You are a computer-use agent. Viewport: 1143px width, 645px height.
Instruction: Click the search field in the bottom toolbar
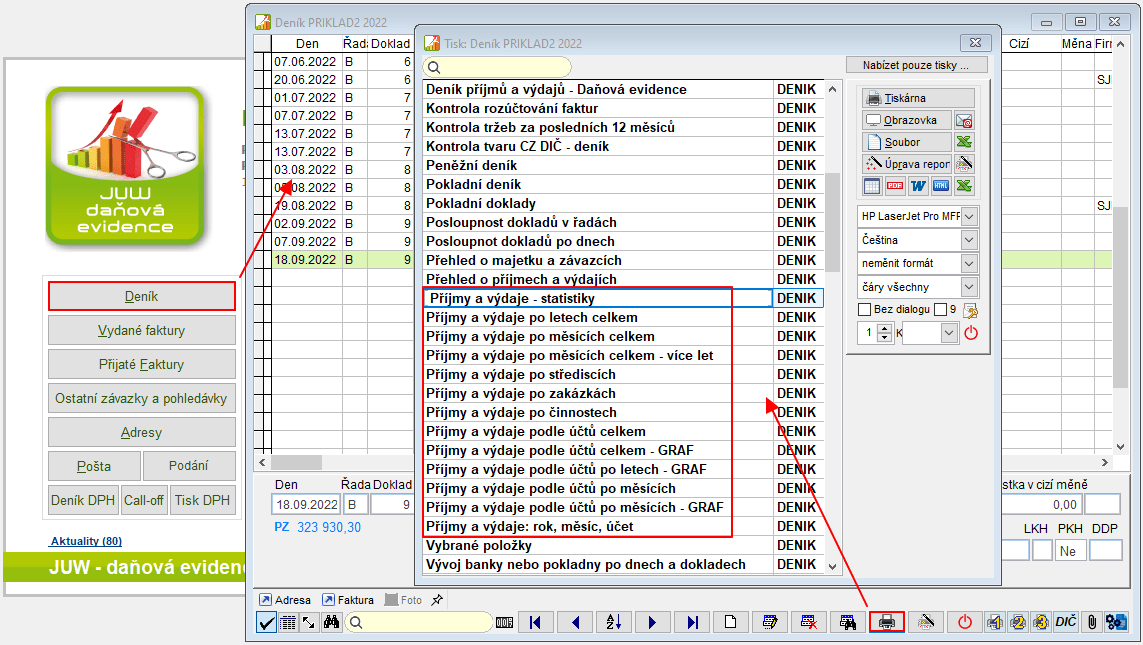pyautogui.click(x=418, y=622)
